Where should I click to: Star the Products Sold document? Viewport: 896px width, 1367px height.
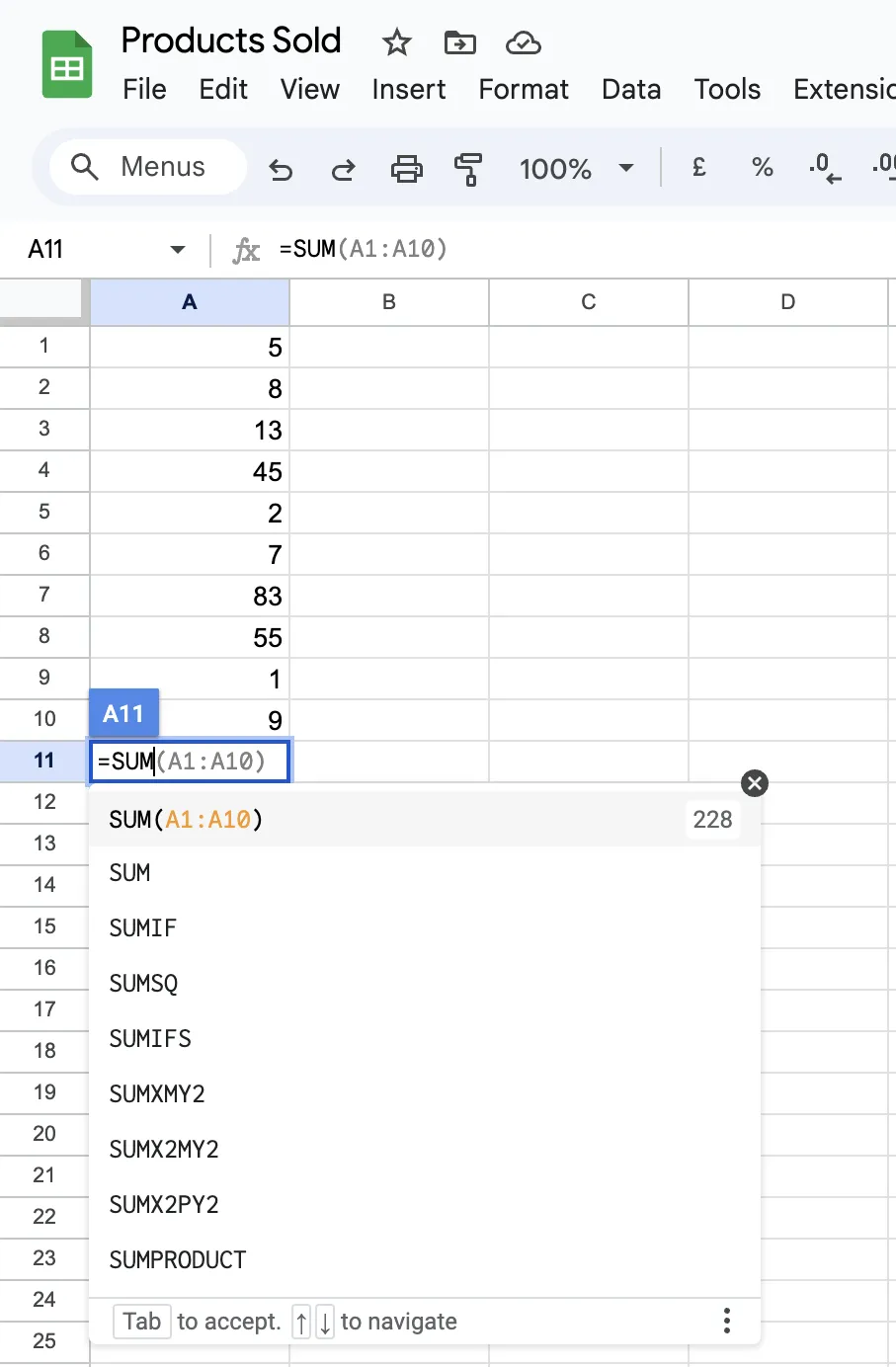point(396,42)
